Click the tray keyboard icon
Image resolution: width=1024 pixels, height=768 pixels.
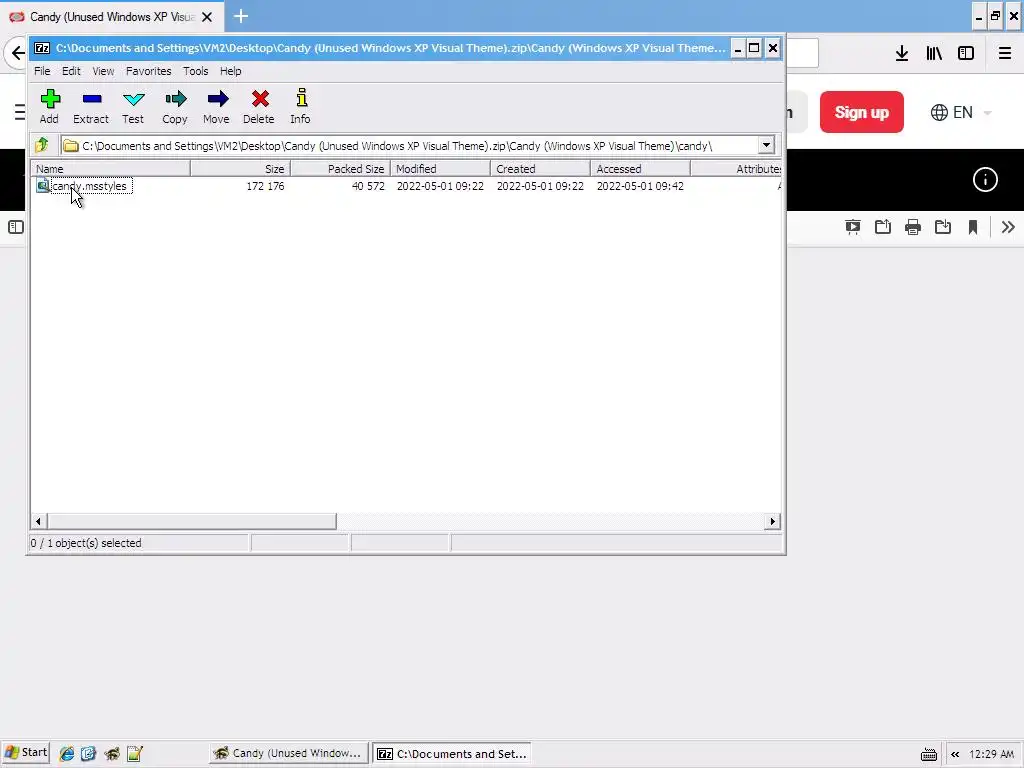(929, 754)
